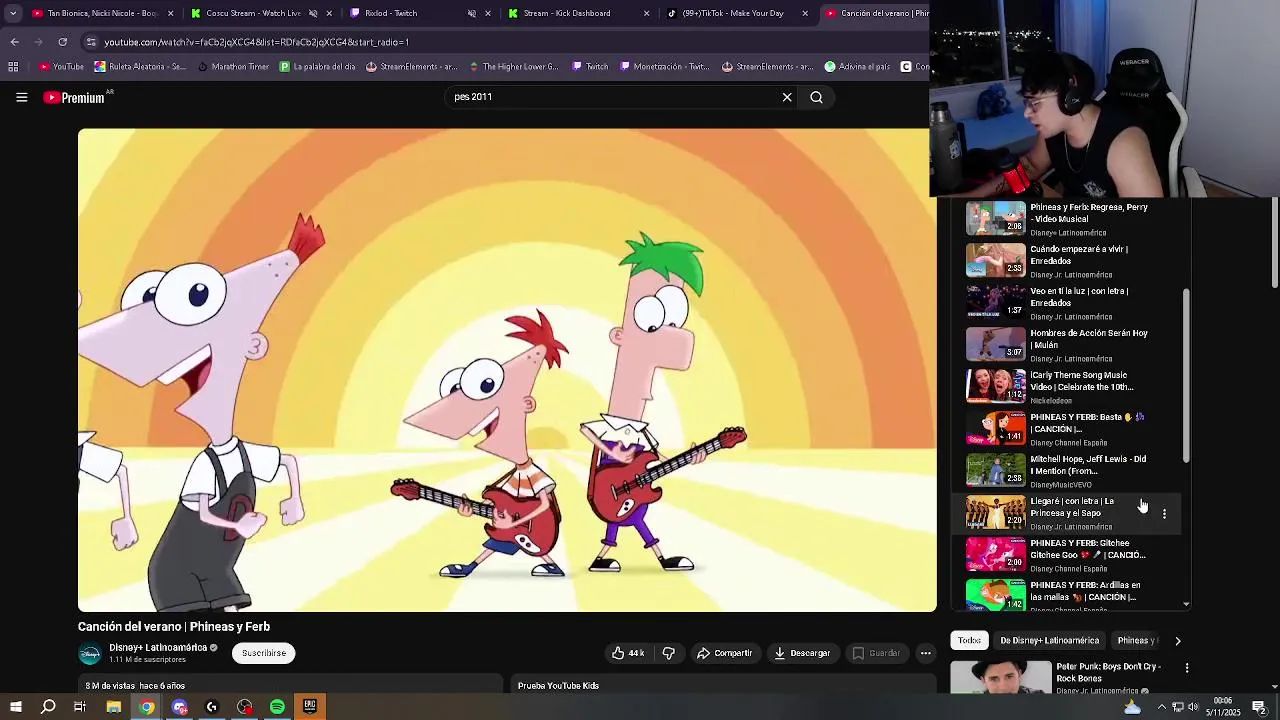
Task: Select PHINEAS Y FERB: Gitchee Gitchee Goo
Action: tap(1065, 554)
